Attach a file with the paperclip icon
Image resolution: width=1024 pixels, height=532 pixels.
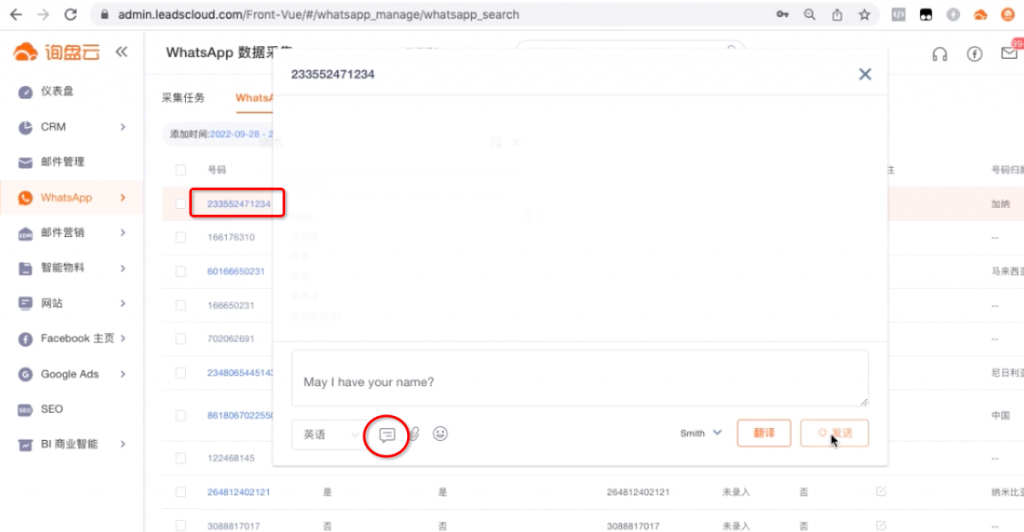pyautogui.click(x=415, y=434)
